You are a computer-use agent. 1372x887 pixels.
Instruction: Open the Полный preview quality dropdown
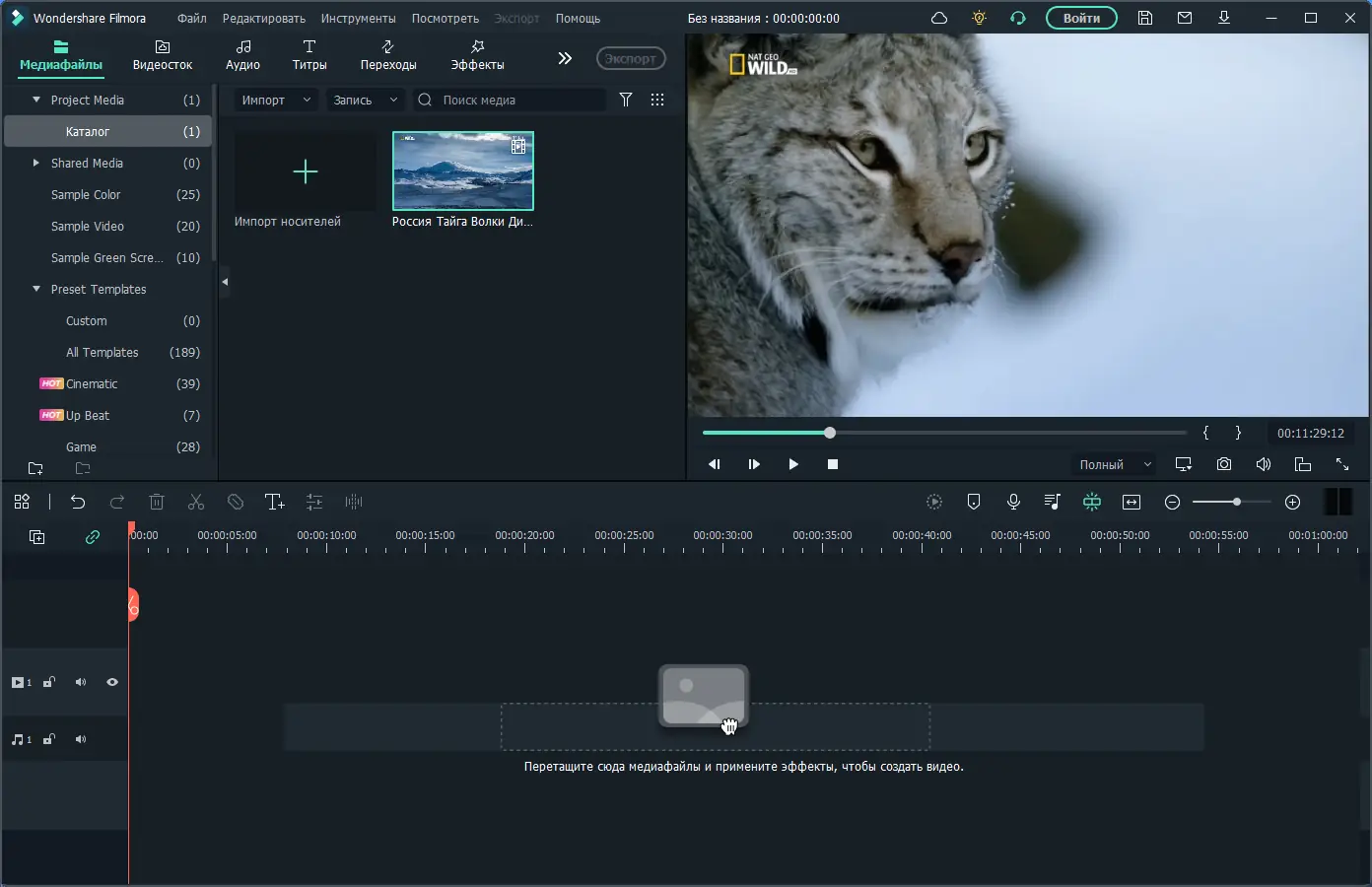tap(1115, 464)
